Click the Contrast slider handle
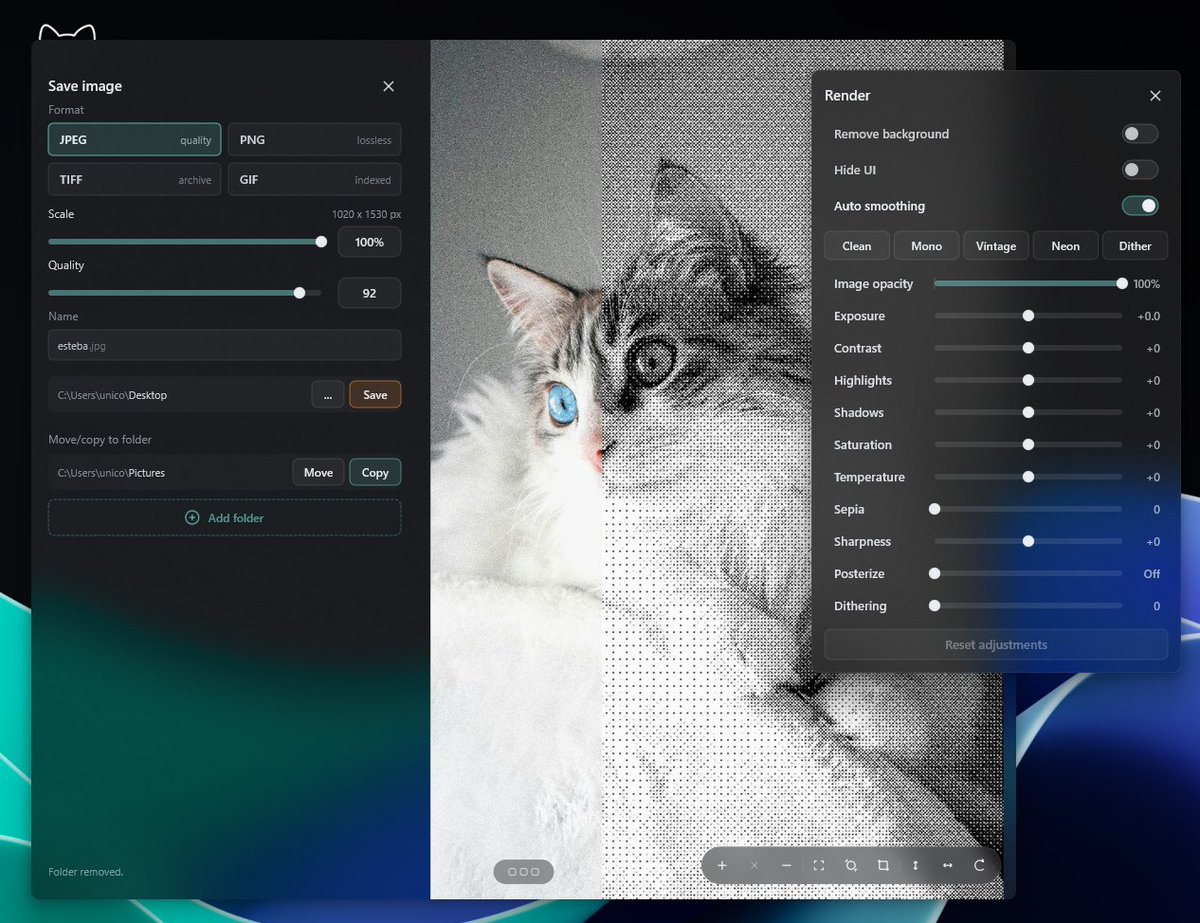 (x=1028, y=348)
